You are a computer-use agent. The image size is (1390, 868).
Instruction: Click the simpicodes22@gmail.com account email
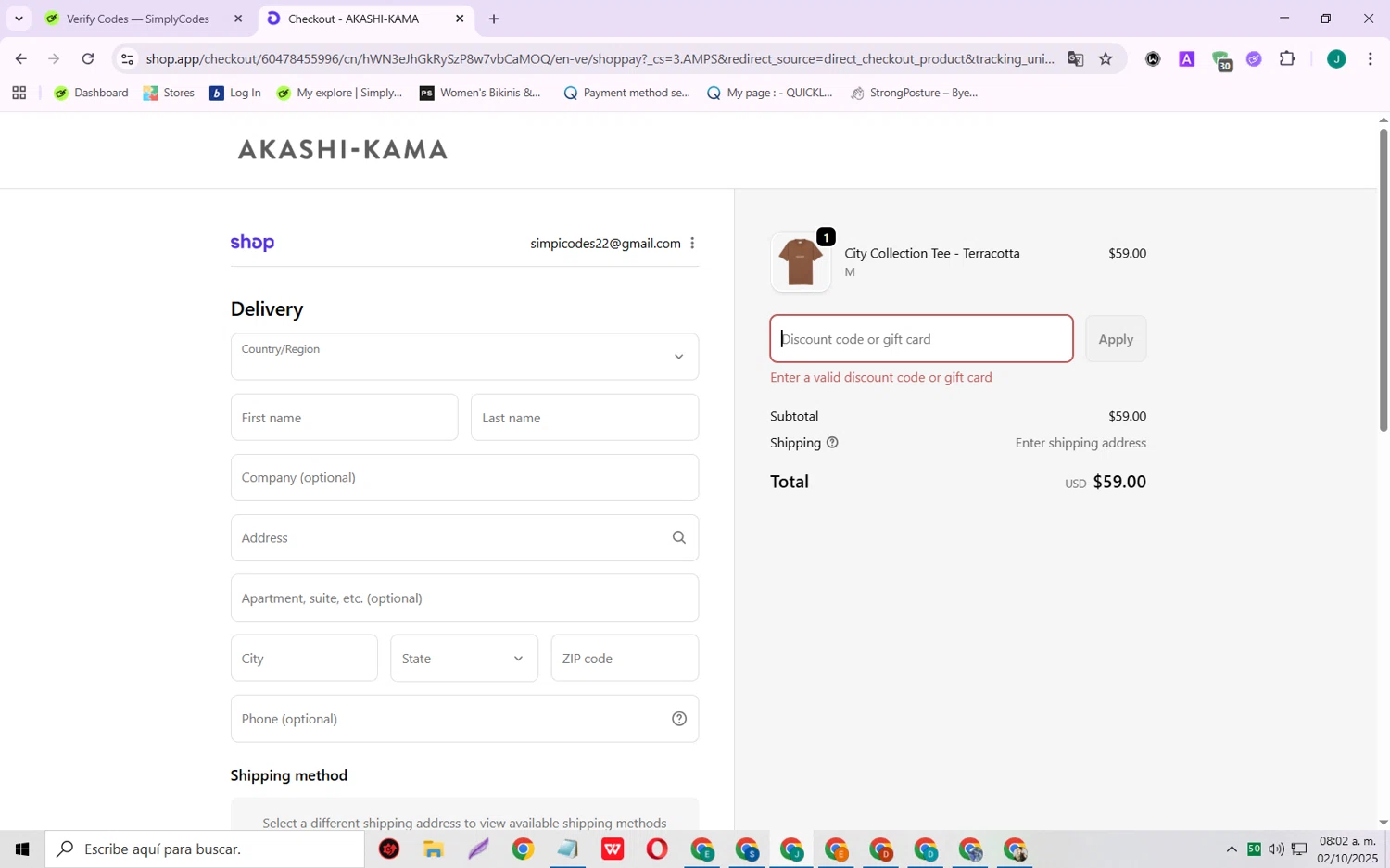point(605,244)
